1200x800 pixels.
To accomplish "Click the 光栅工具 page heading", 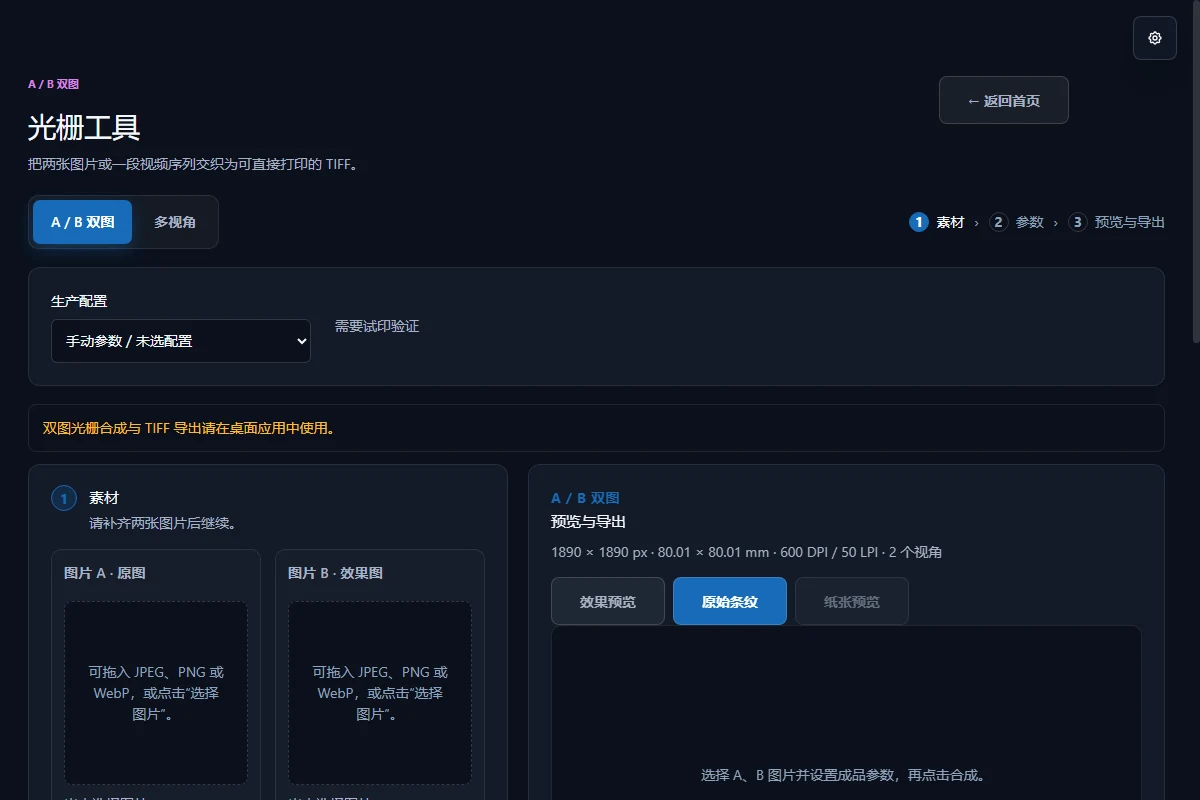I will pyautogui.click(x=84, y=128).
